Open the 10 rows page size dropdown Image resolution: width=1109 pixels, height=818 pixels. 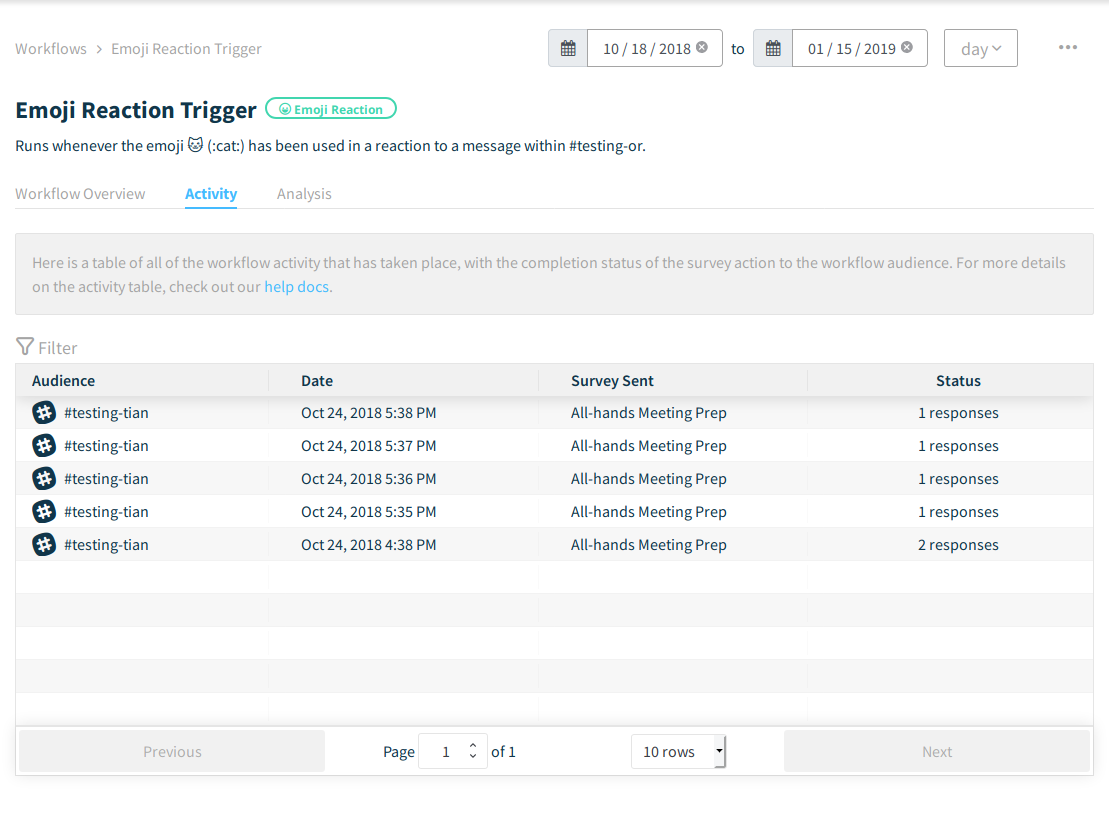[x=678, y=752]
